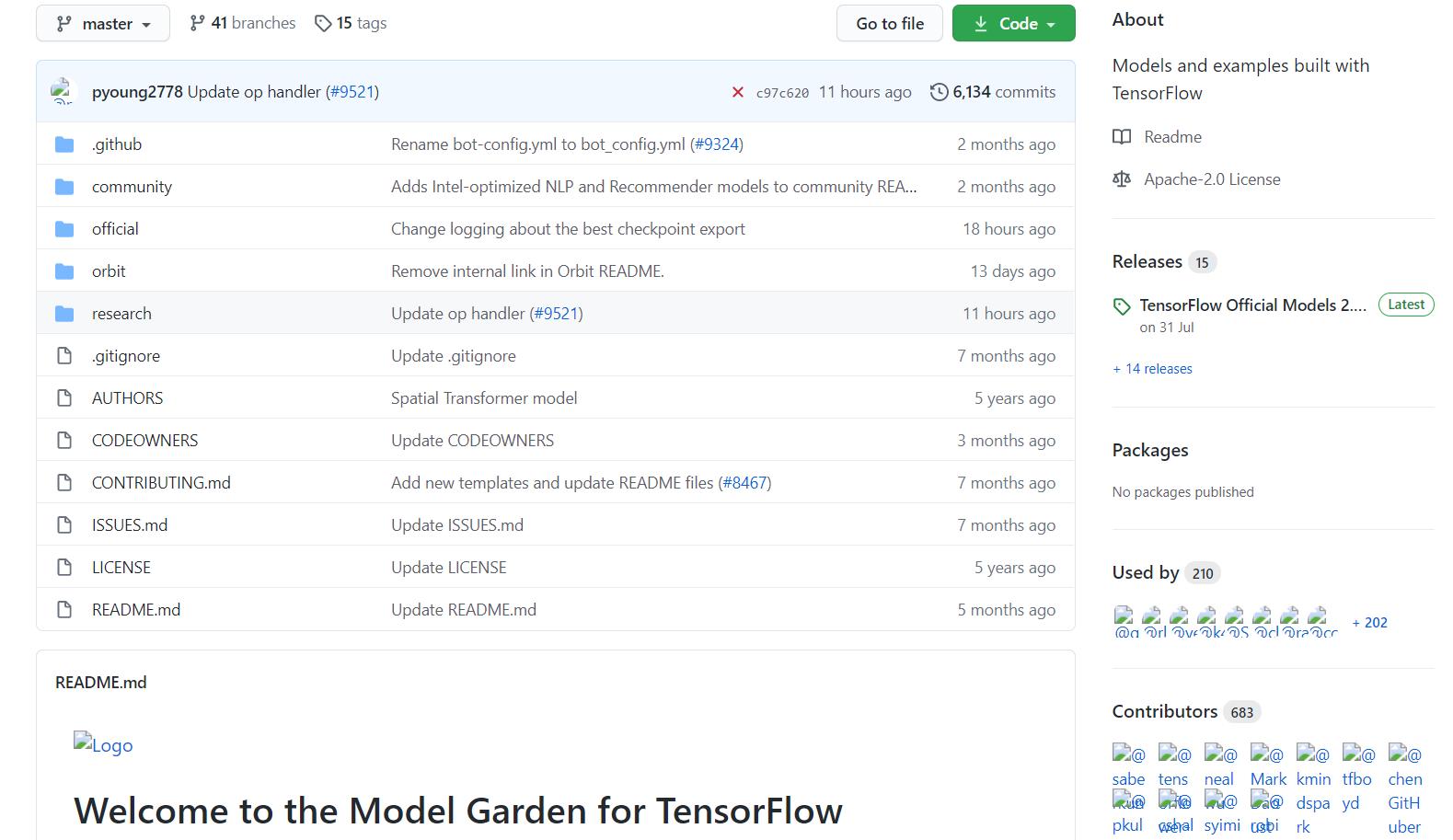The width and height of the screenshot is (1453, 840).
Task: Show + 202 more dependents
Action: click(x=1369, y=623)
